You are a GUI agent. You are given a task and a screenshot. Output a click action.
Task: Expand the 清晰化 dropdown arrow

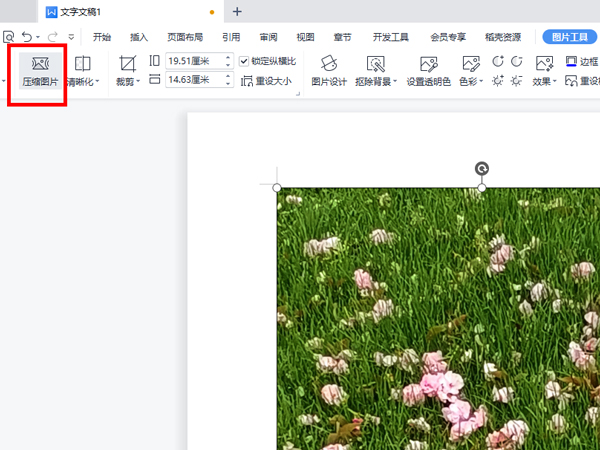(97, 81)
